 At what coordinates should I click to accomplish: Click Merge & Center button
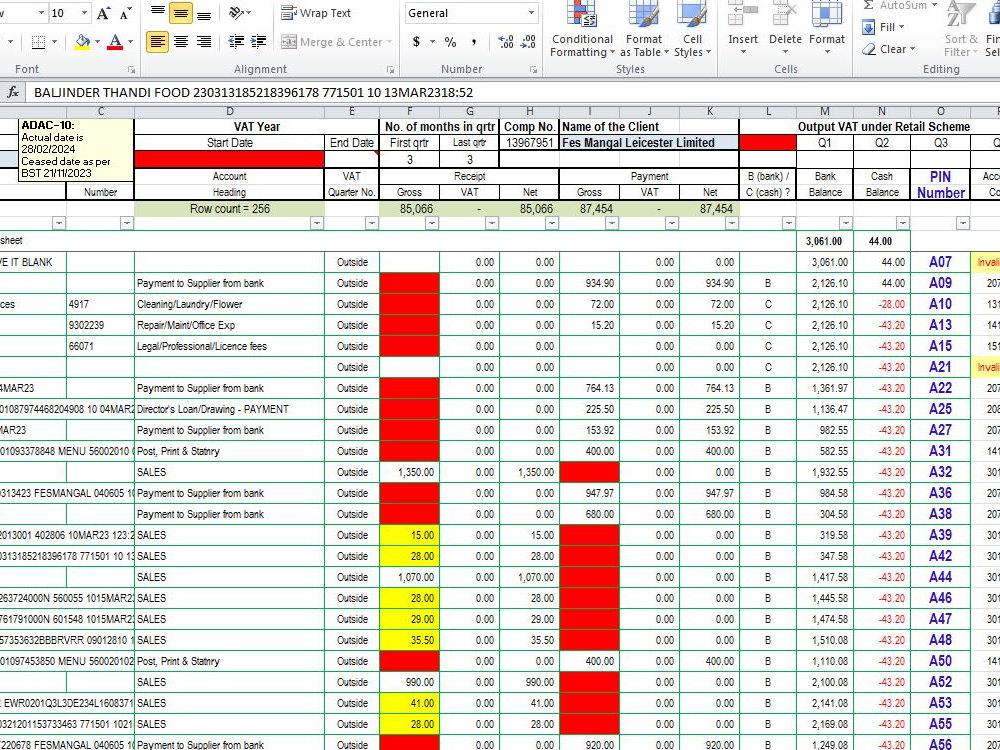tap(332, 42)
